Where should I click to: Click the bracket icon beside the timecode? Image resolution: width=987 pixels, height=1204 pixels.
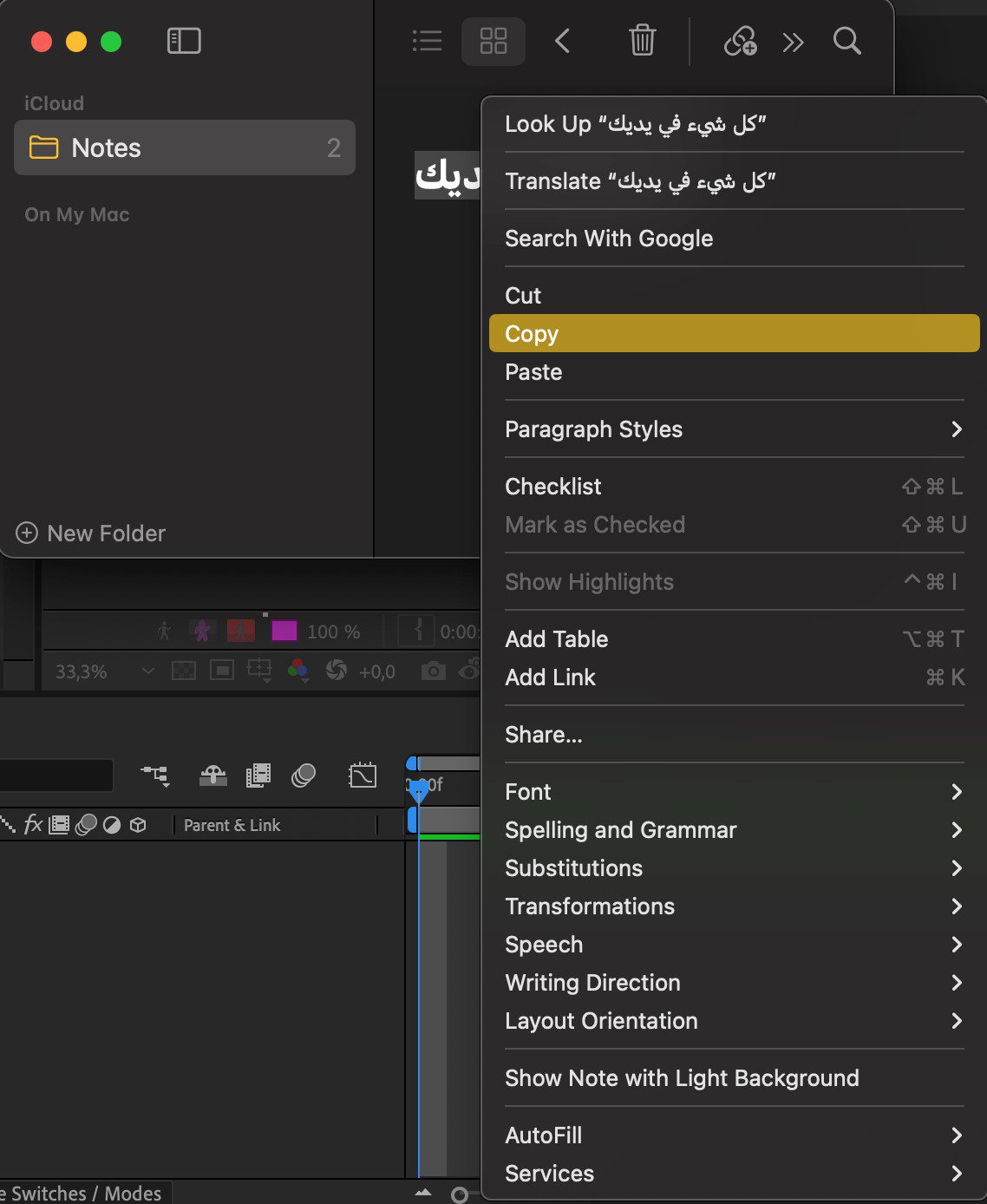[418, 631]
